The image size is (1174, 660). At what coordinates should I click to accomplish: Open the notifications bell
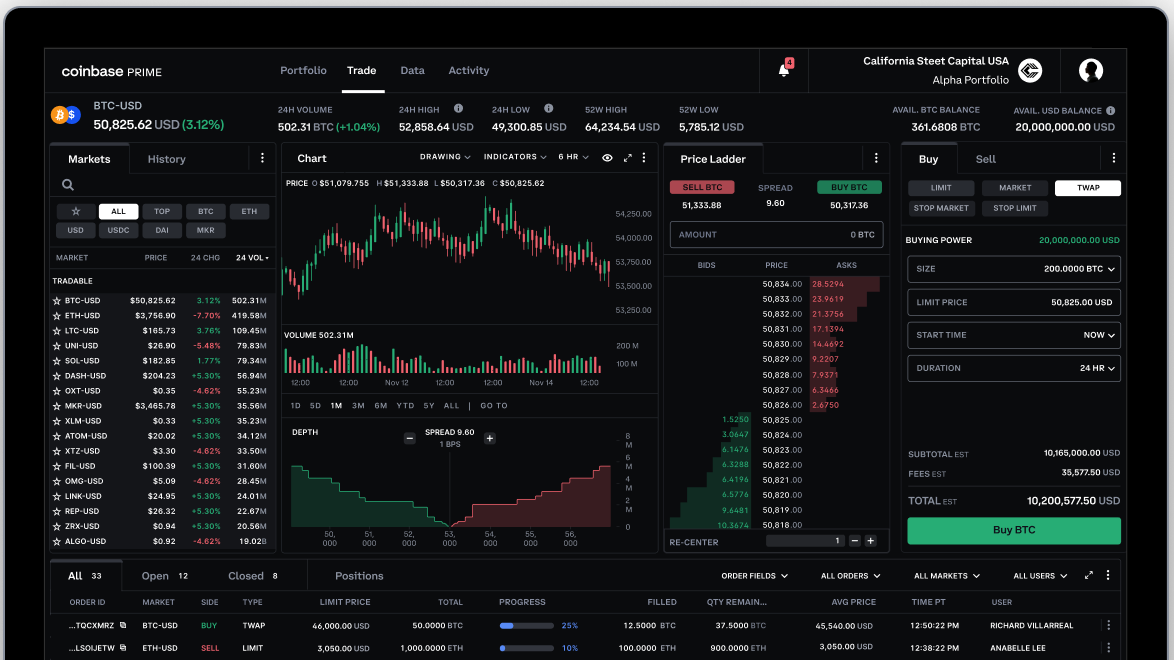[x=784, y=70]
